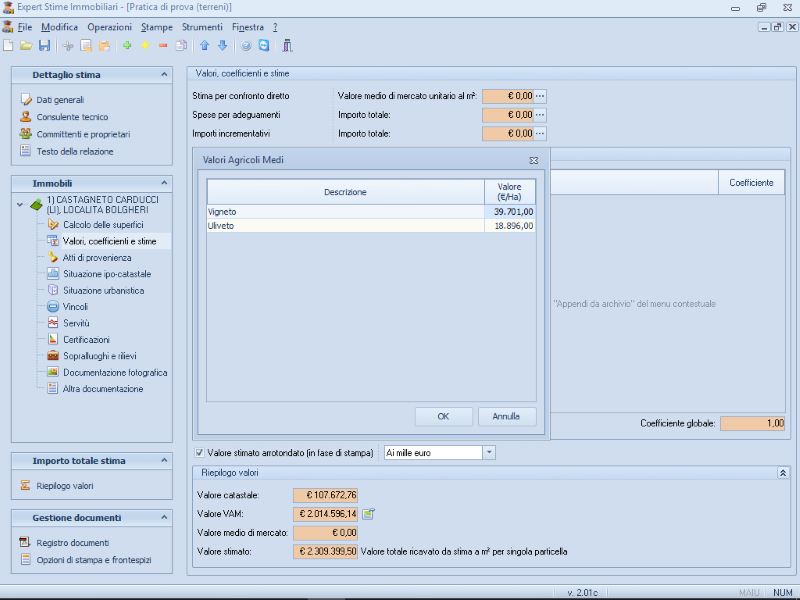
Task: Open the Consulente tecnico section
Action: 72,117
